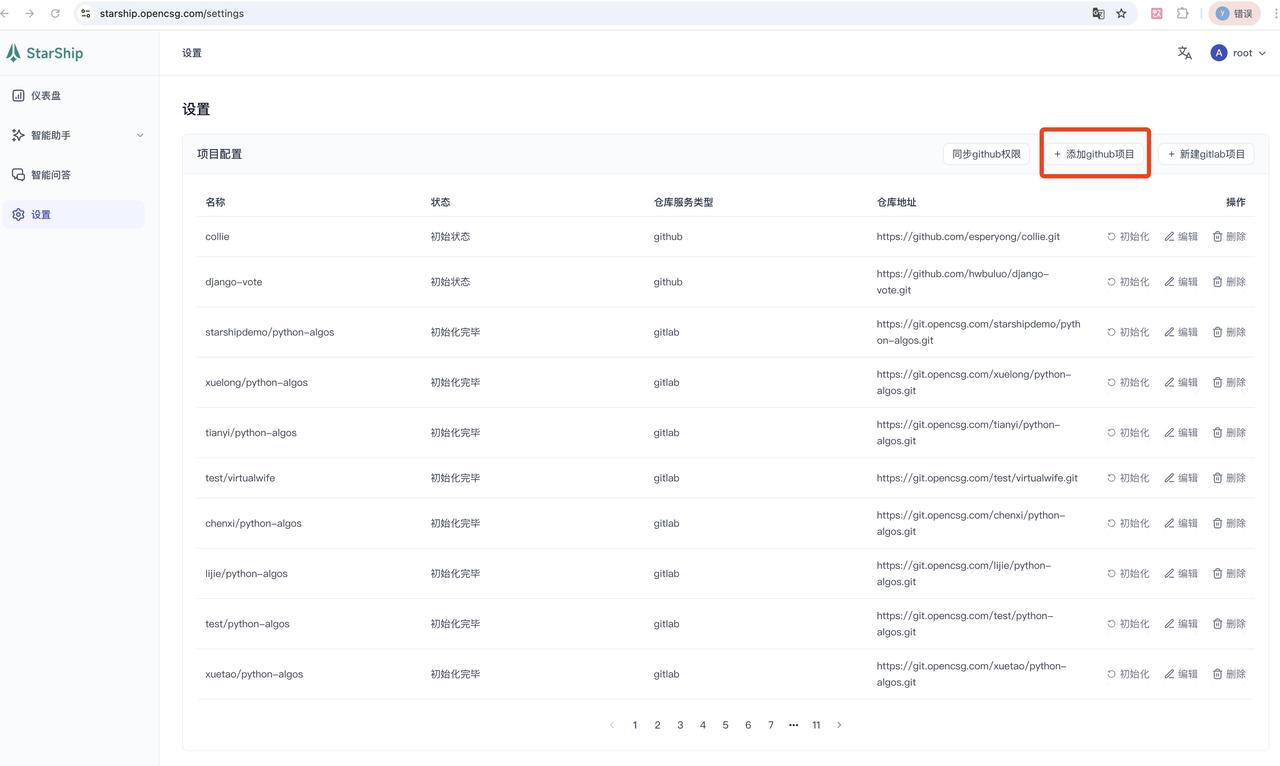The image size is (1280, 766).
Task: Open the browser extensions puzzle icon
Action: click(1183, 13)
